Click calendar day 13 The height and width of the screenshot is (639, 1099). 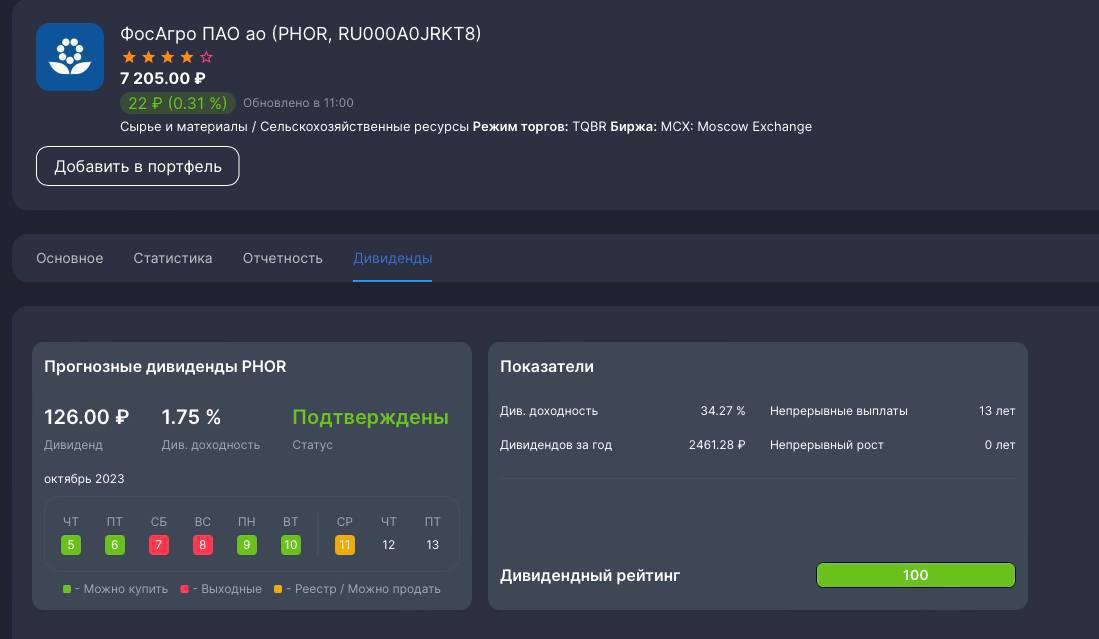(x=432, y=545)
